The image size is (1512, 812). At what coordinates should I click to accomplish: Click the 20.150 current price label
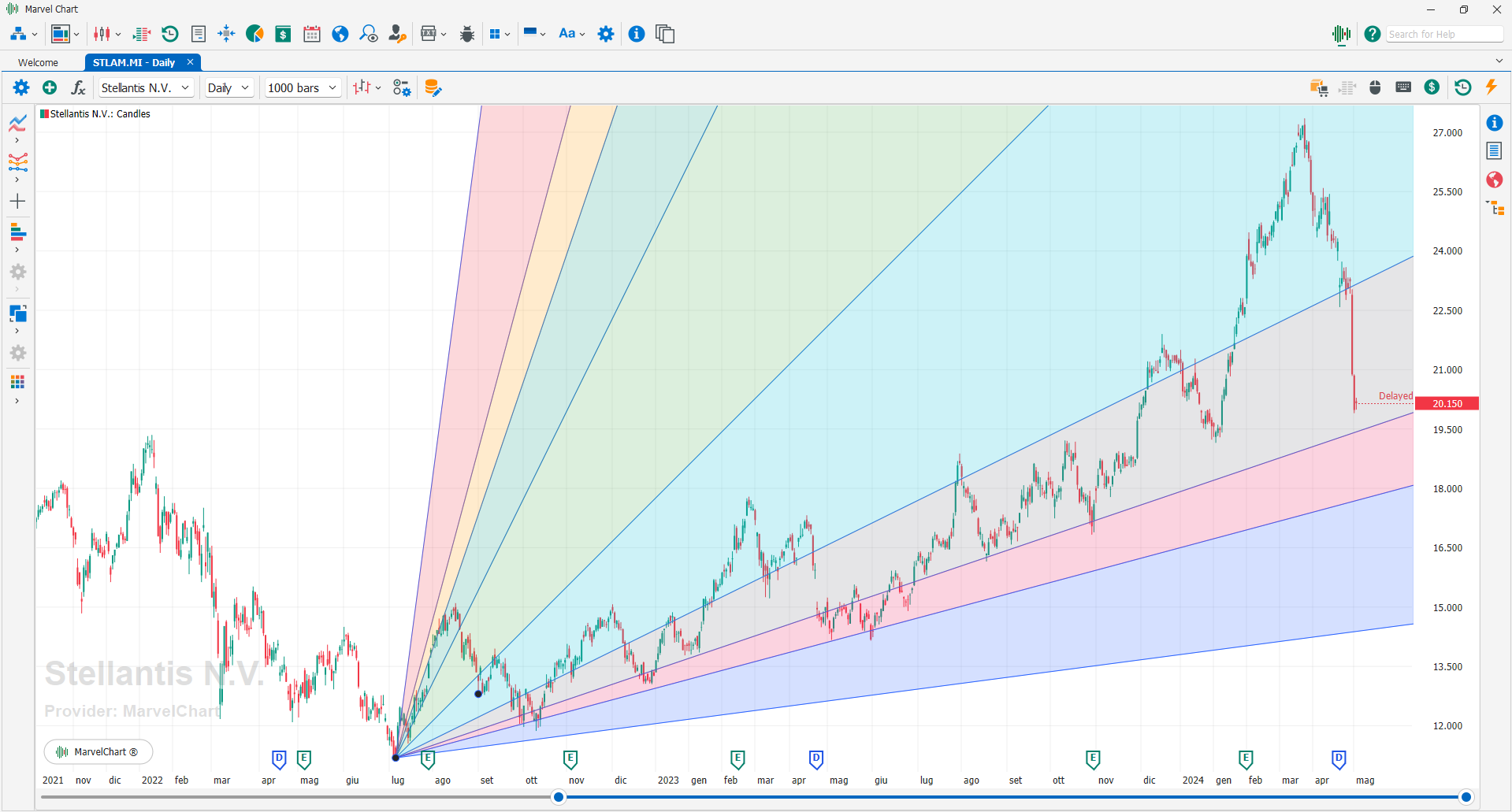[x=1447, y=403]
